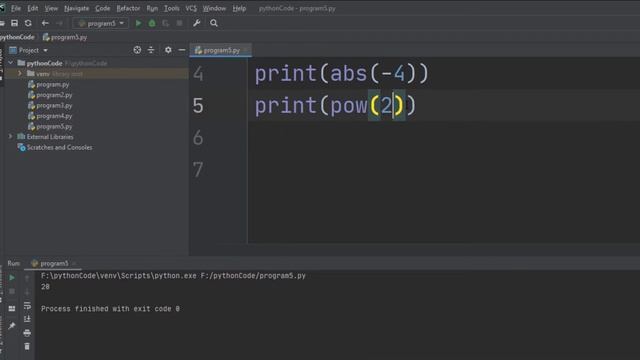Clear console with trash icon
Image resolution: width=640 pixels, height=360 pixels.
[x=27, y=346]
